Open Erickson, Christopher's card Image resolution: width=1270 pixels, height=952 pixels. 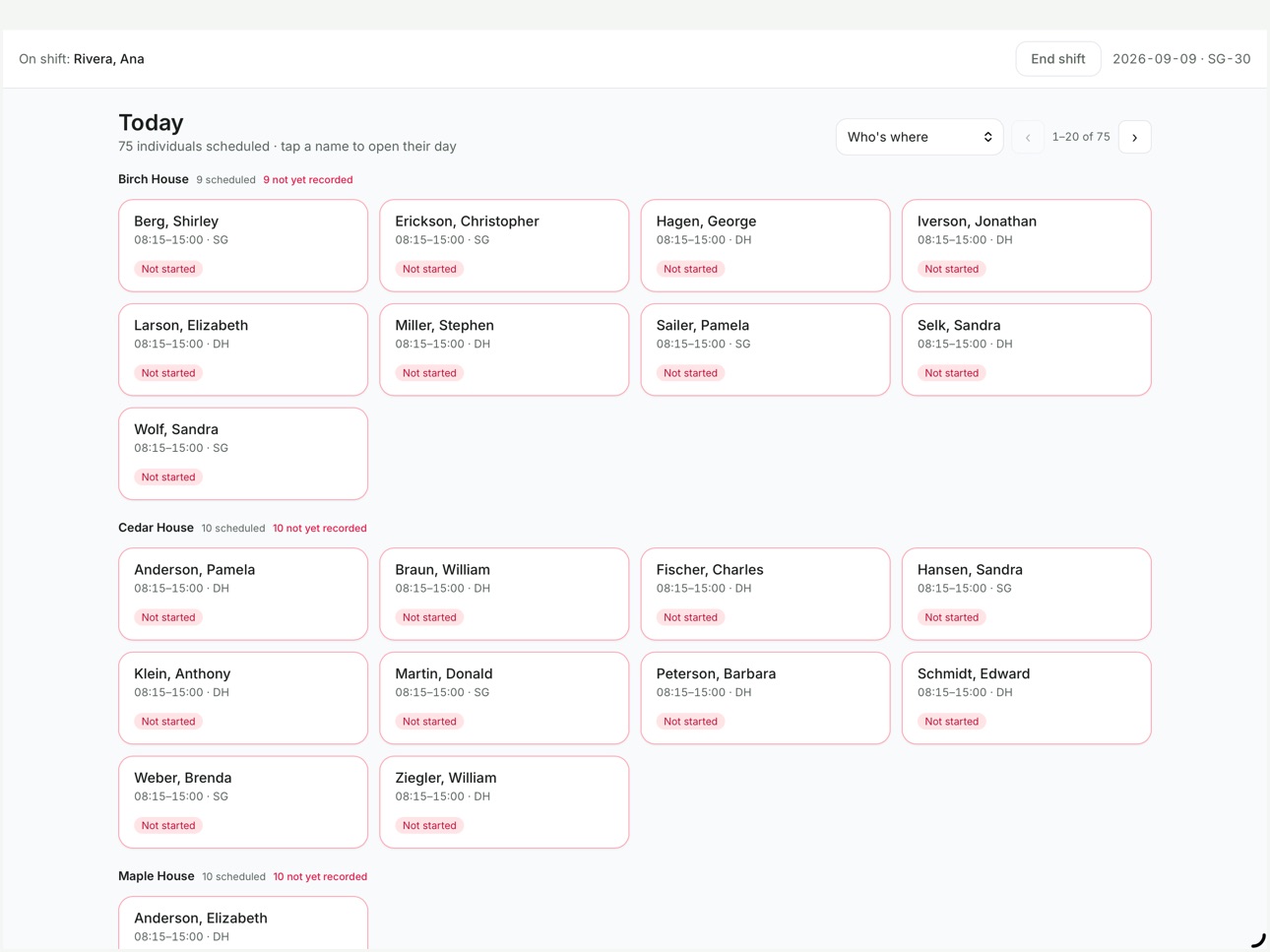(x=504, y=245)
